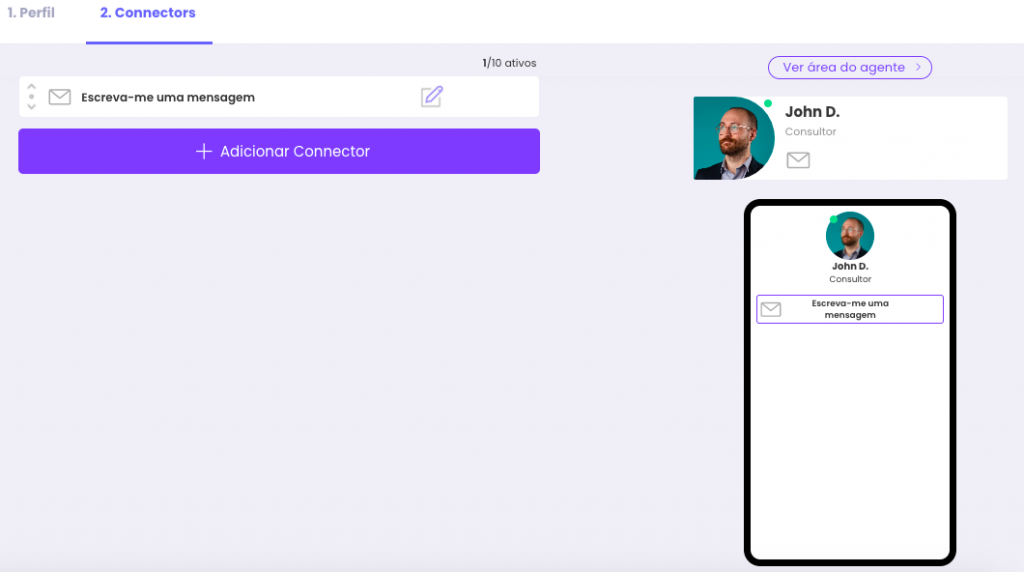Viewport: 1024px width, 572px height.
Task: Click the Escreva-me uma mensagem label in the connector list
Action: click(x=168, y=97)
